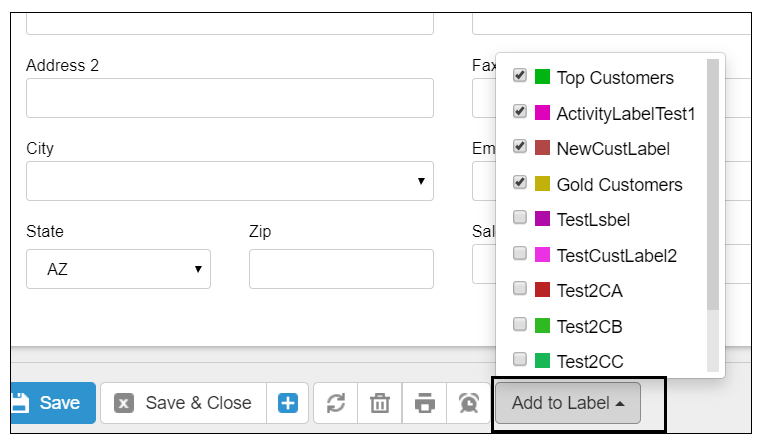Click the alarm clock reminder icon
The width and height of the screenshot is (763, 441).
pos(469,403)
